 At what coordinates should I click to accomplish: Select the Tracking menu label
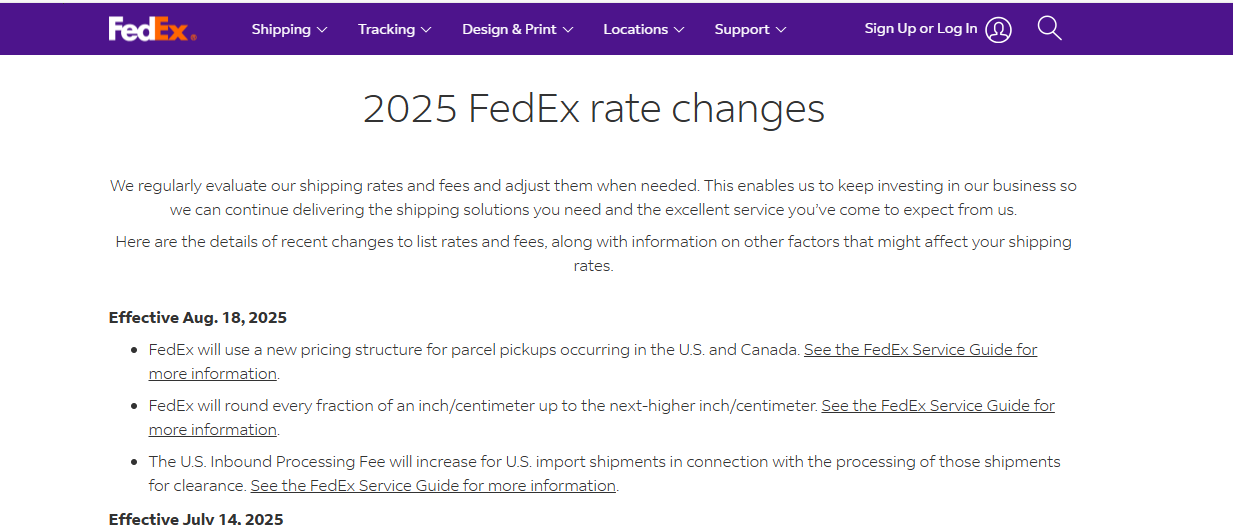point(386,29)
